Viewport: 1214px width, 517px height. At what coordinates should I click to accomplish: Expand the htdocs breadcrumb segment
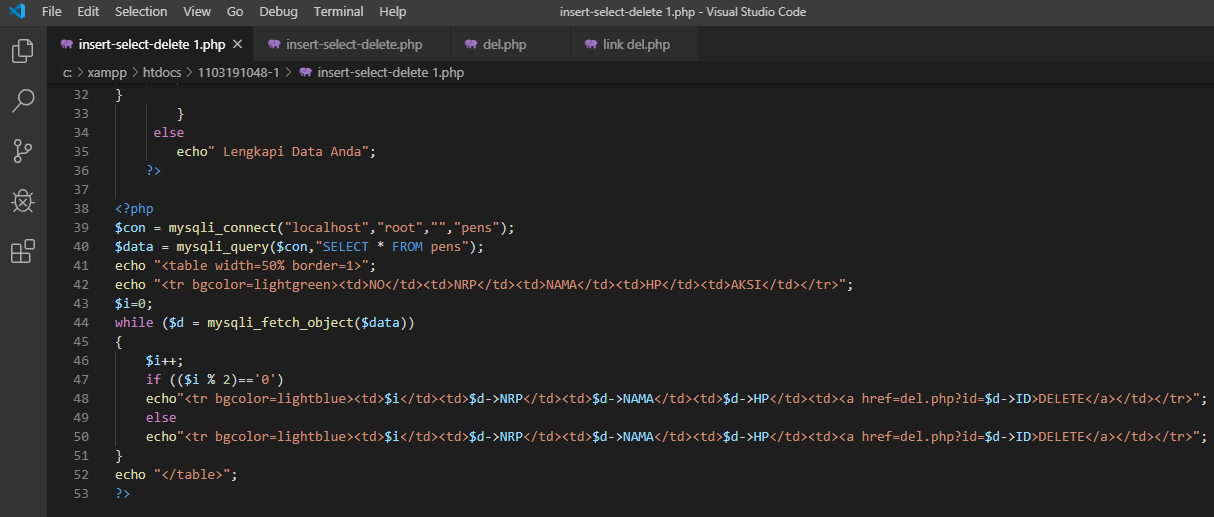[x=162, y=72]
